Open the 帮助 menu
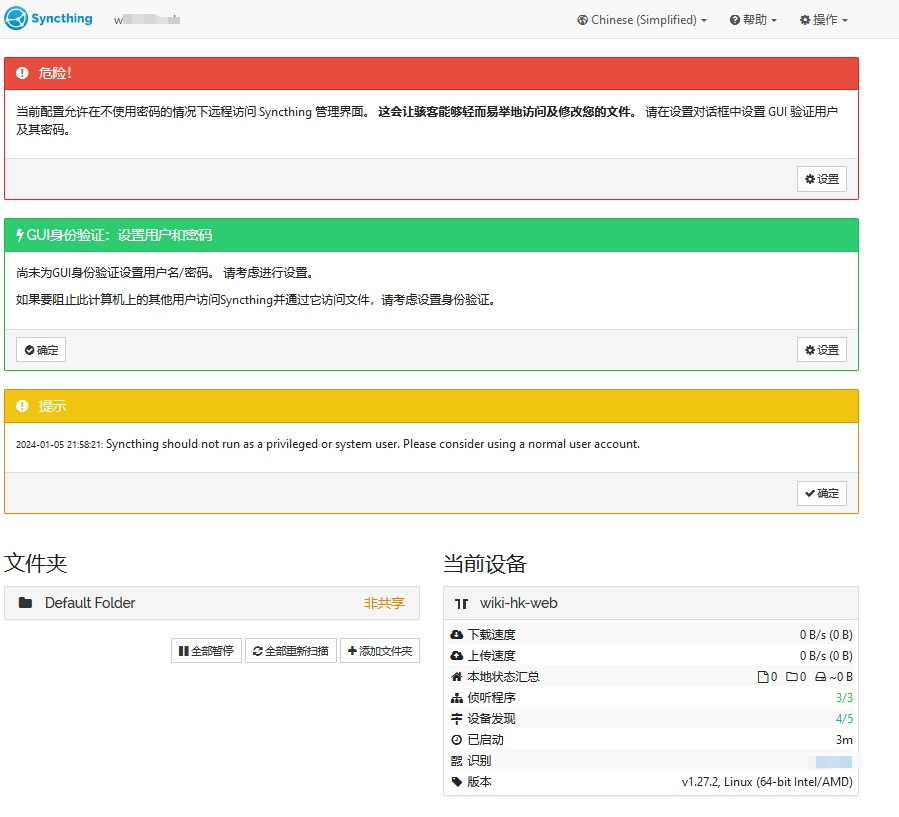The width and height of the screenshot is (899, 817). [753, 19]
